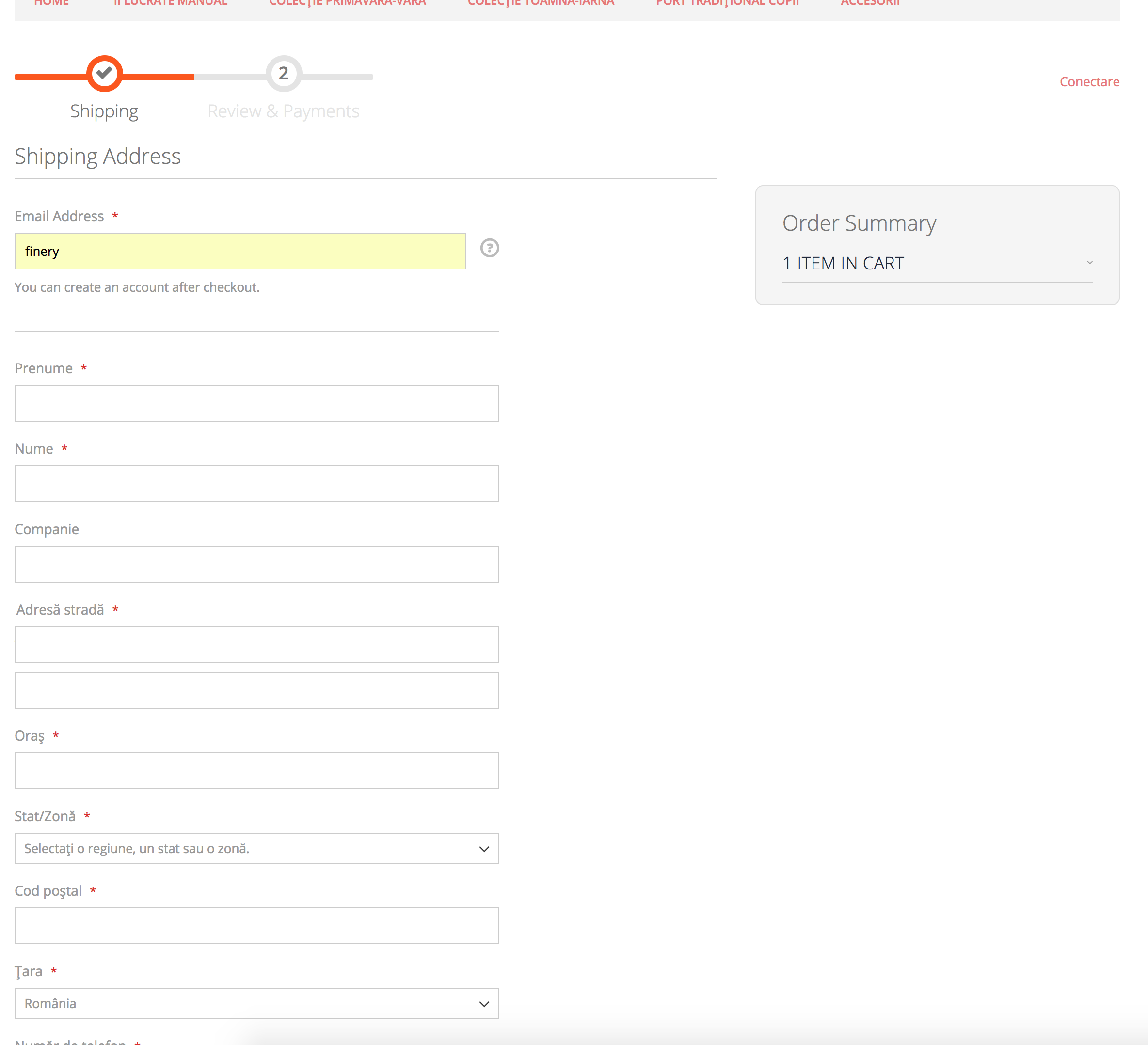Image resolution: width=1148 pixels, height=1045 pixels.
Task: Open the Țara country dropdown
Action: (256, 1003)
